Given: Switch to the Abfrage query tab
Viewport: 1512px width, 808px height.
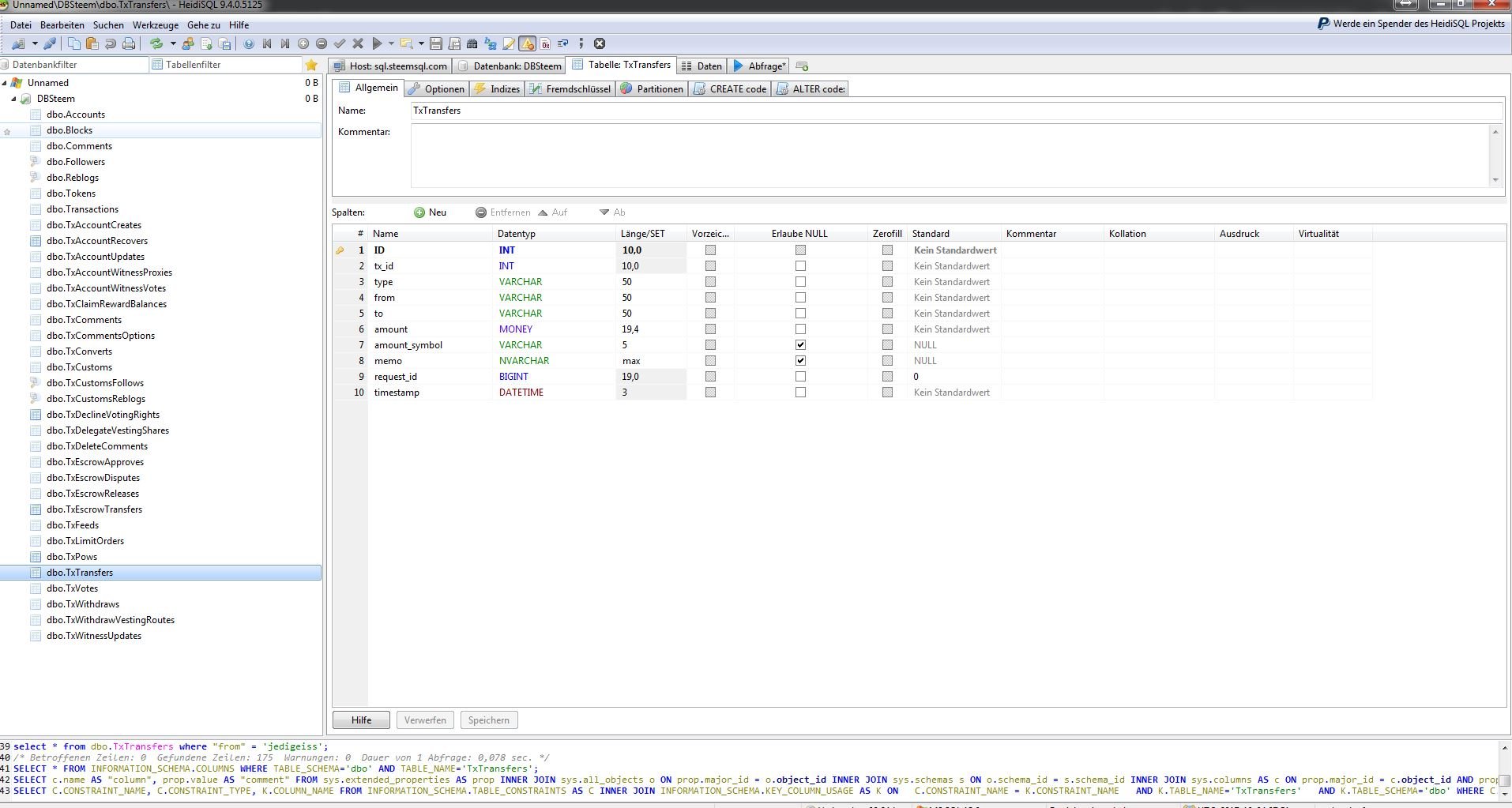Looking at the screenshot, I should 759,66.
